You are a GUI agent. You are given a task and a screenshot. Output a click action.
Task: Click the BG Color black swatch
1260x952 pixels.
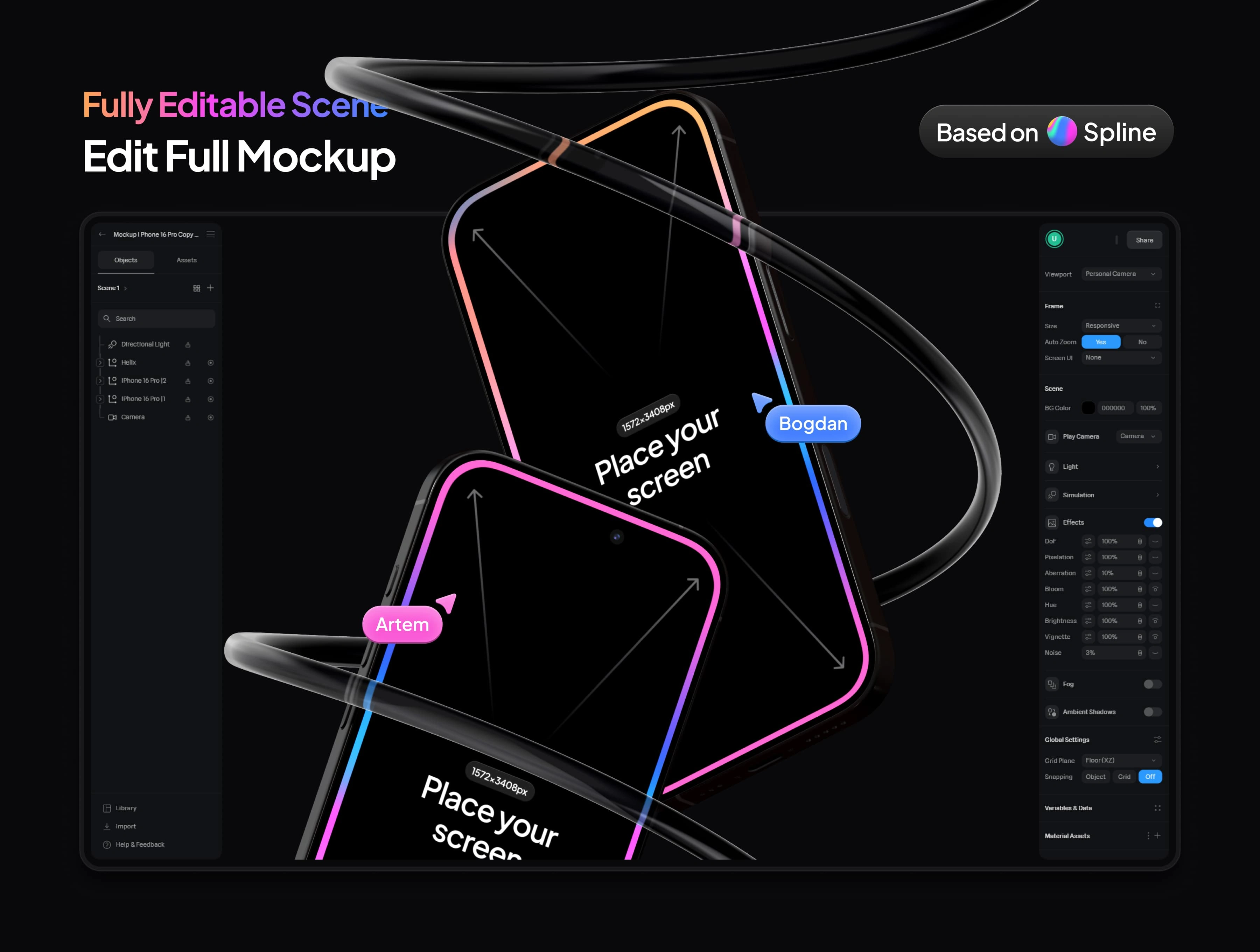(x=1088, y=408)
